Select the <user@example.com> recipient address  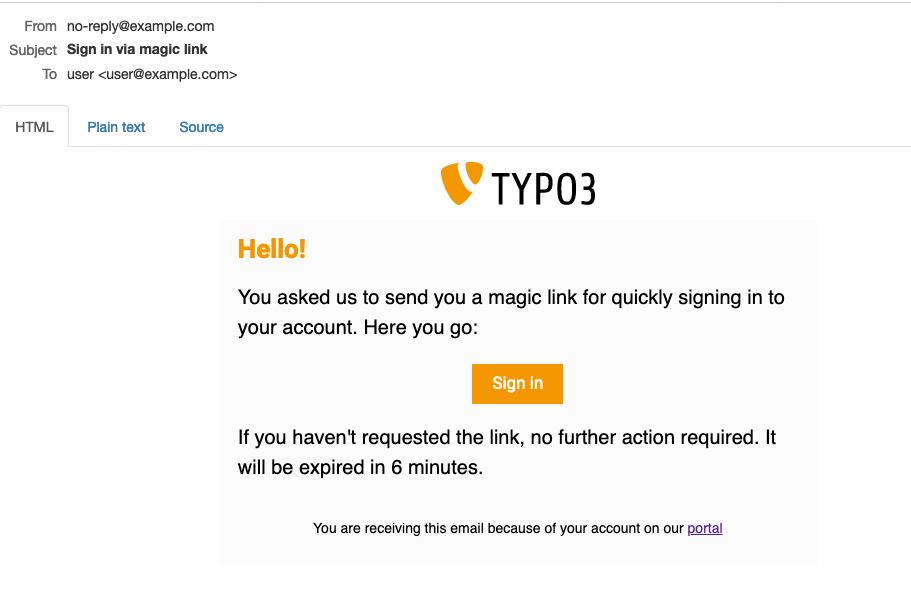coord(167,74)
